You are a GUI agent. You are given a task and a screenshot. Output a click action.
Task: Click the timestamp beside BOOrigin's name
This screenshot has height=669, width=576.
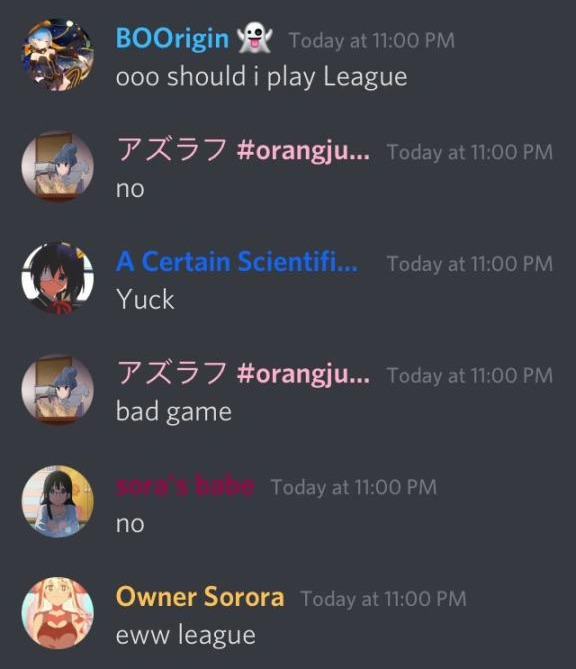(x=372, y=41)
